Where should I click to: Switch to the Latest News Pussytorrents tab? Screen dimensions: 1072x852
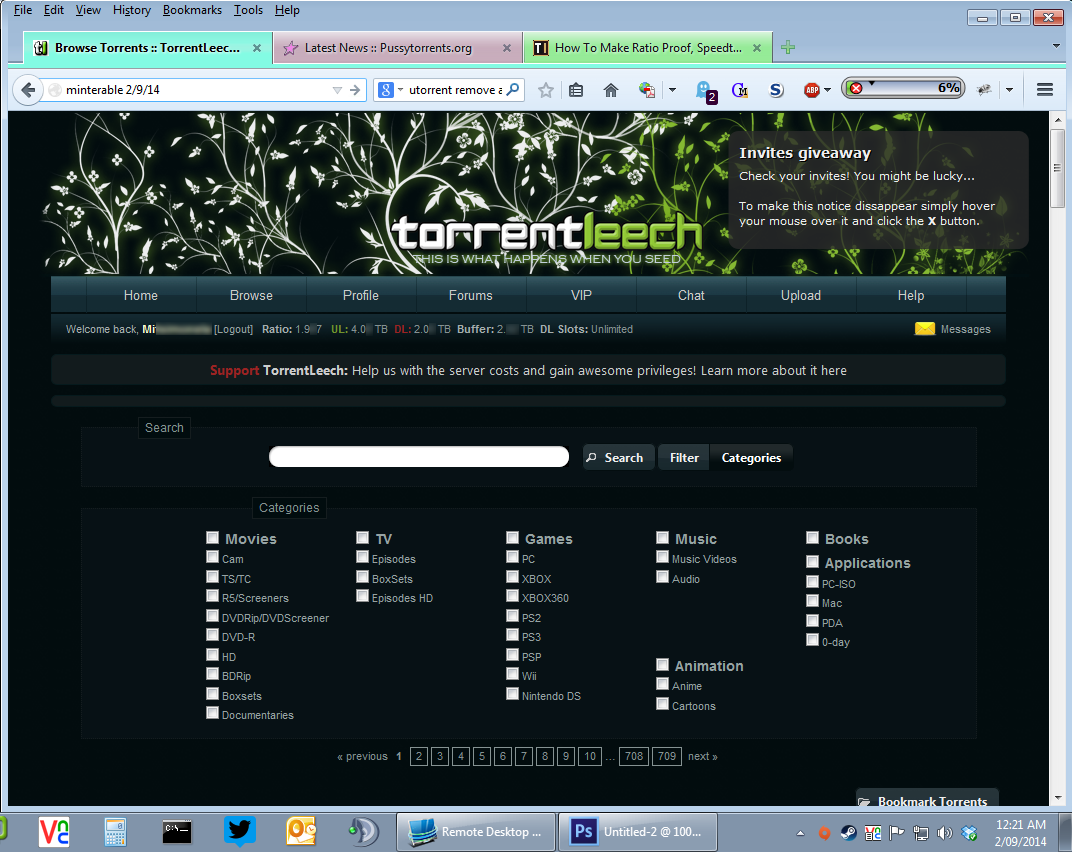(398, 47)
